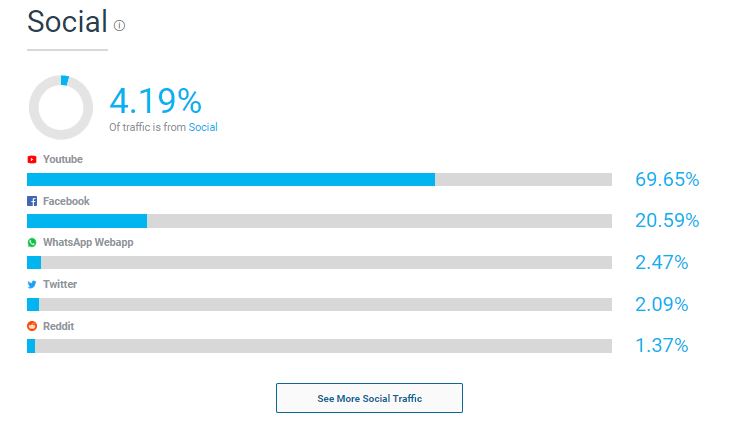The image size is (737, 424).
Task: Click the Twitter bird icon
Action: 32,284
